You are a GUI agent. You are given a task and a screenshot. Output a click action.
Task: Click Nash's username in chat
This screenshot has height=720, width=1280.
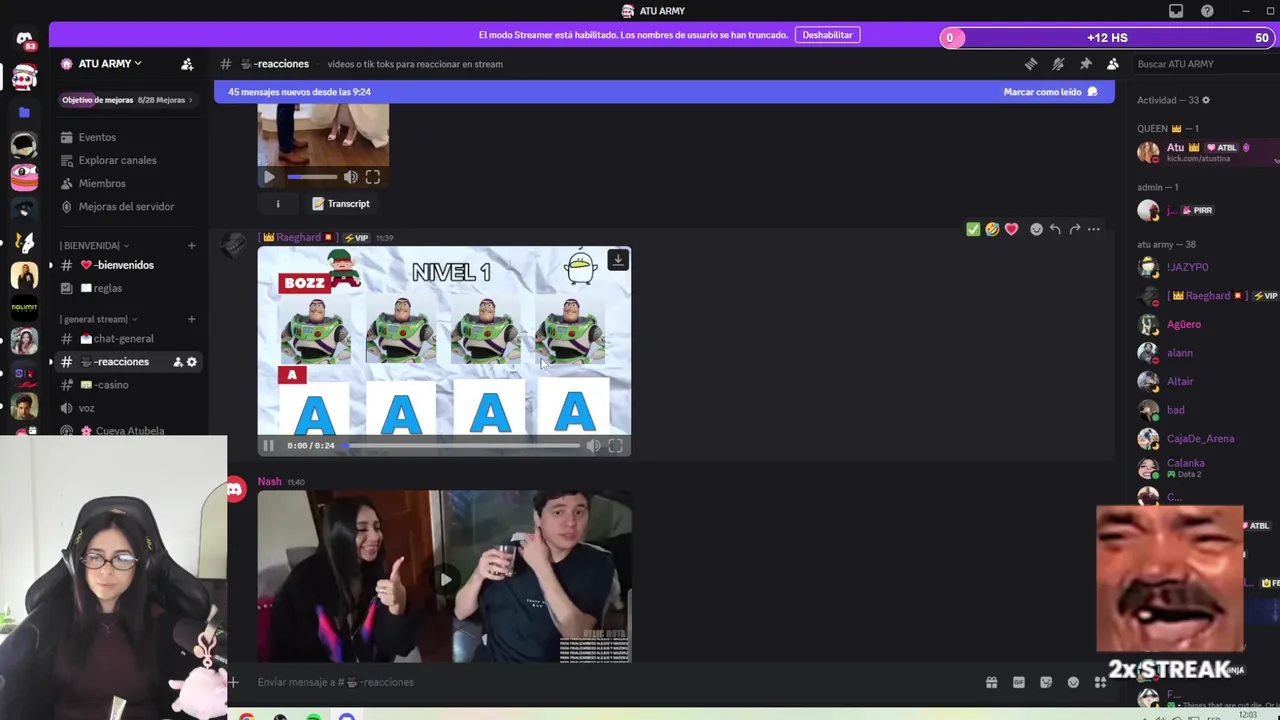270,482
